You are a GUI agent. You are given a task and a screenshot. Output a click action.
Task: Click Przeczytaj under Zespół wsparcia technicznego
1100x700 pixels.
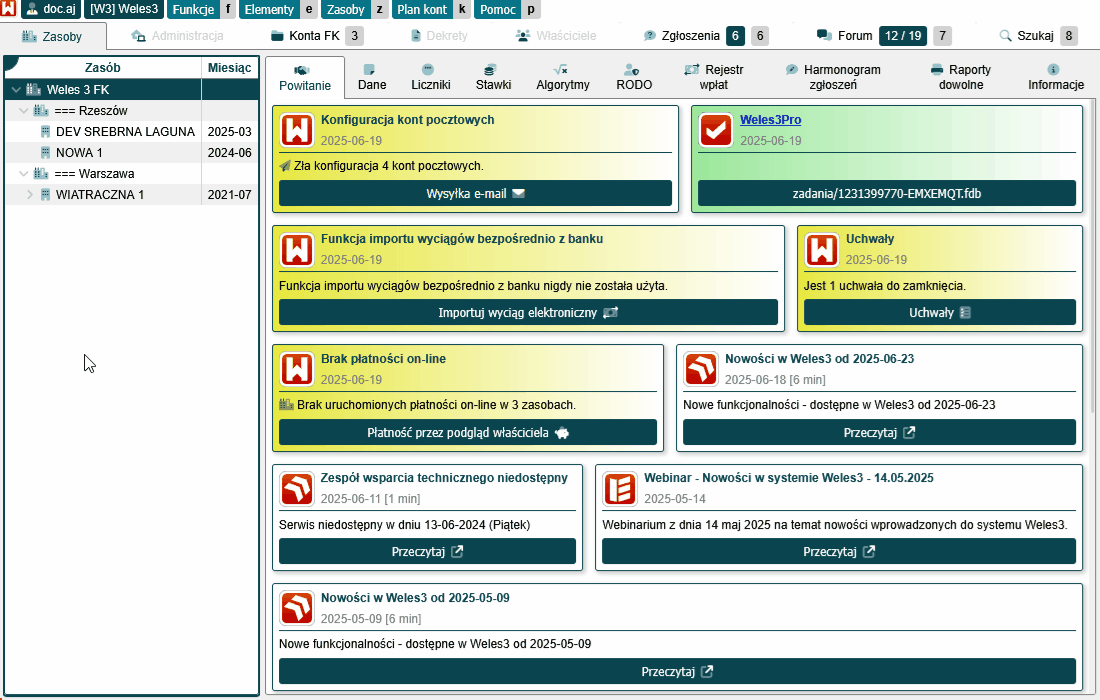(427, 552)
